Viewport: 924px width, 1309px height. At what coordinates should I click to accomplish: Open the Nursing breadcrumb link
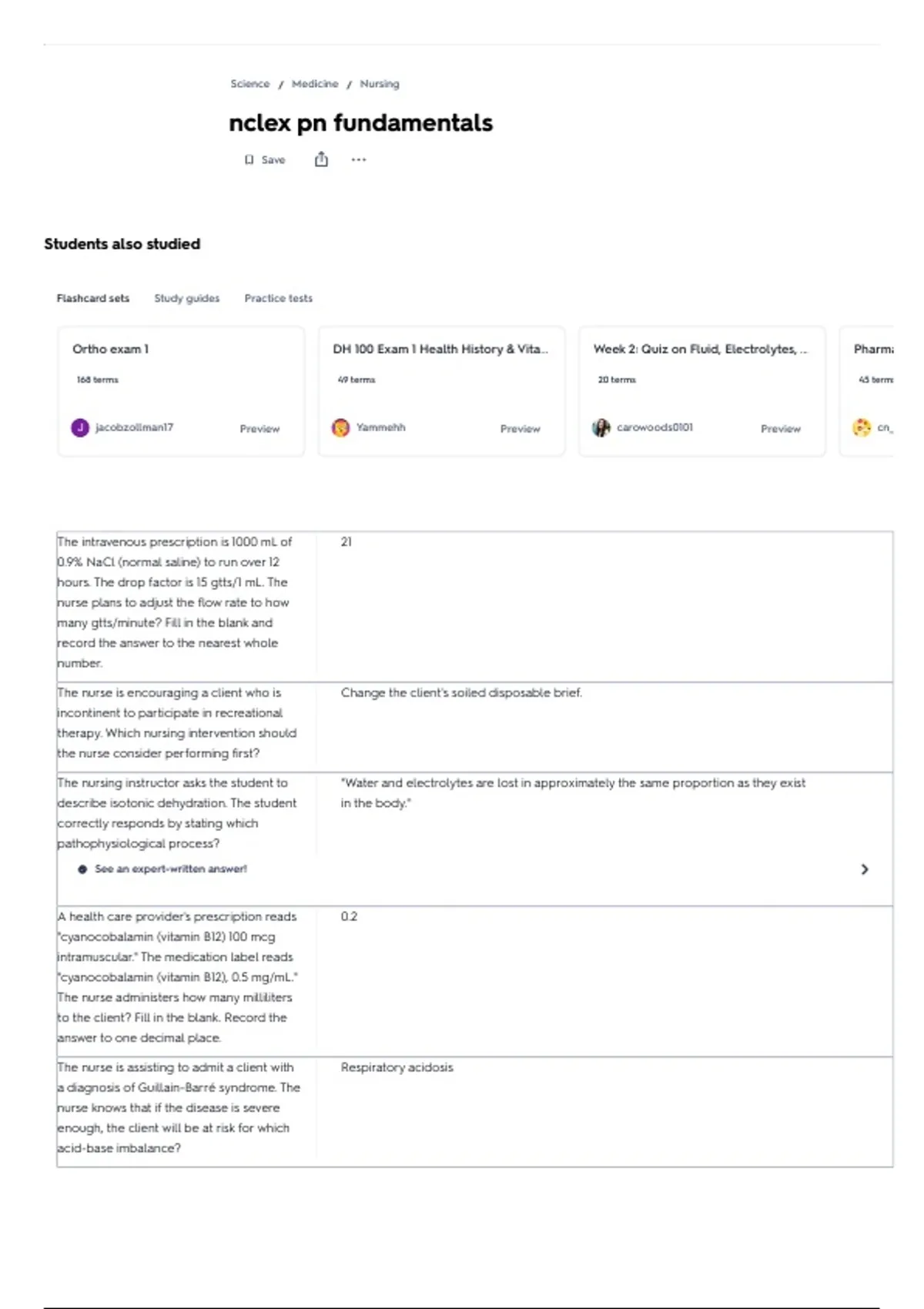pyautogui.click(x=380, y=84)
